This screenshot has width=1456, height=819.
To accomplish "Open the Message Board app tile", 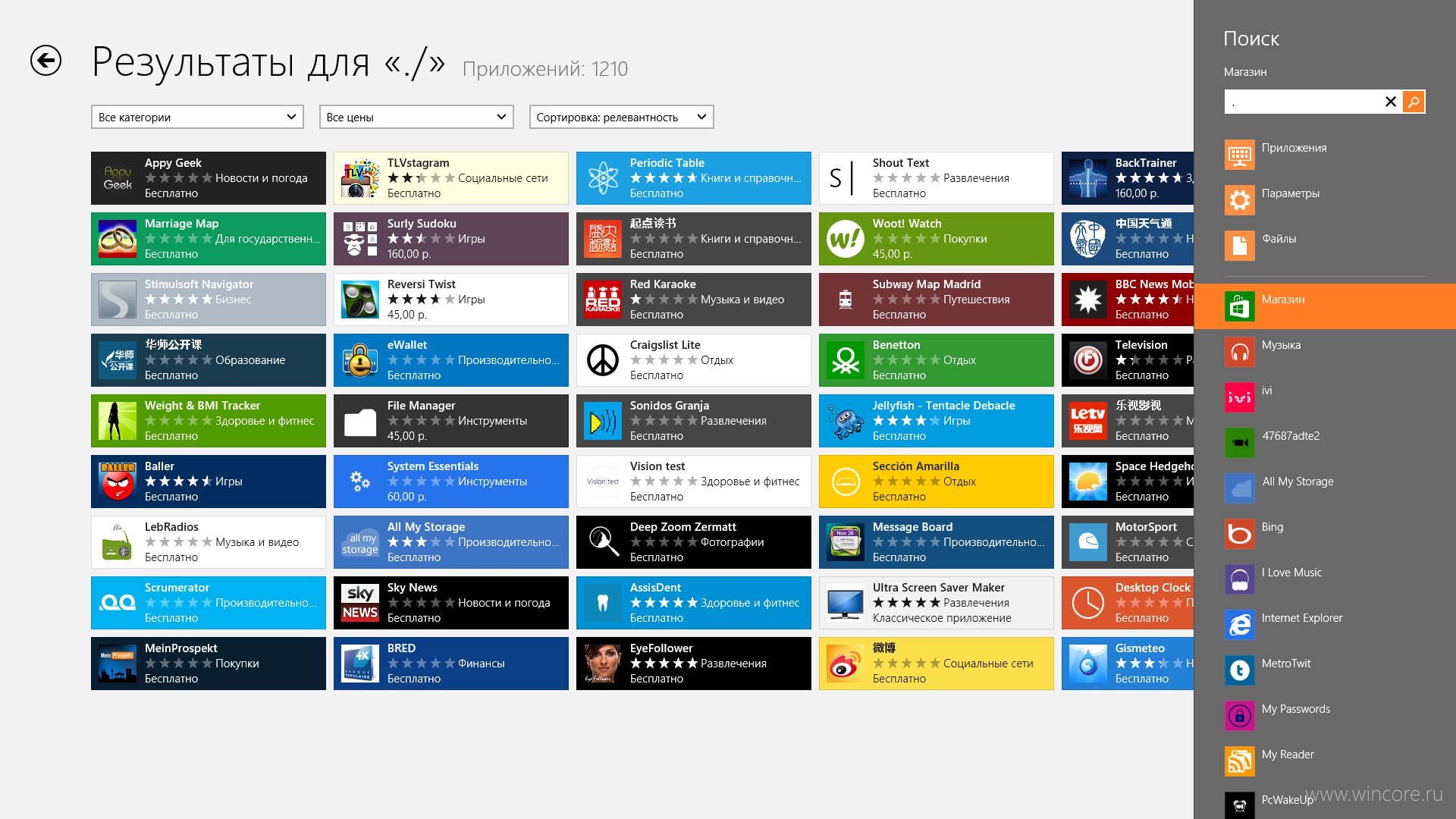I will tap(937, 542).
